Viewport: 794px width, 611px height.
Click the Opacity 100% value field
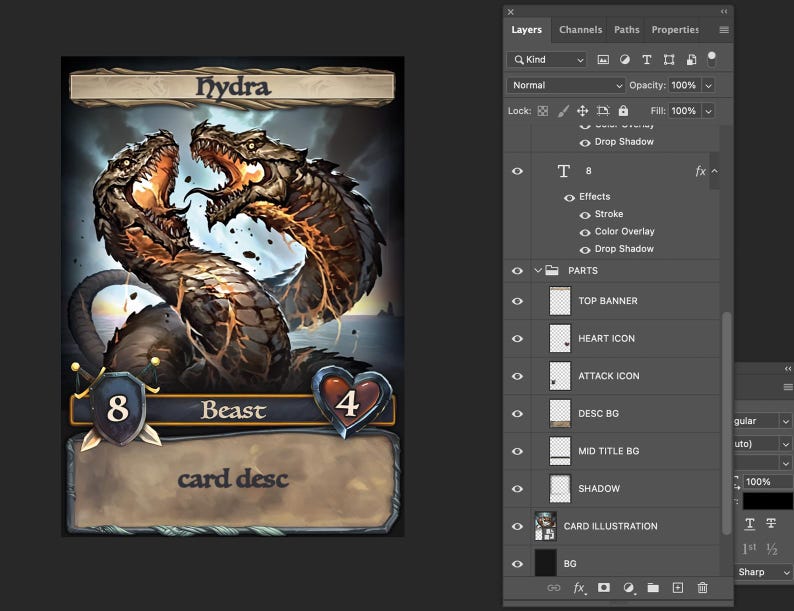(684, 86)
